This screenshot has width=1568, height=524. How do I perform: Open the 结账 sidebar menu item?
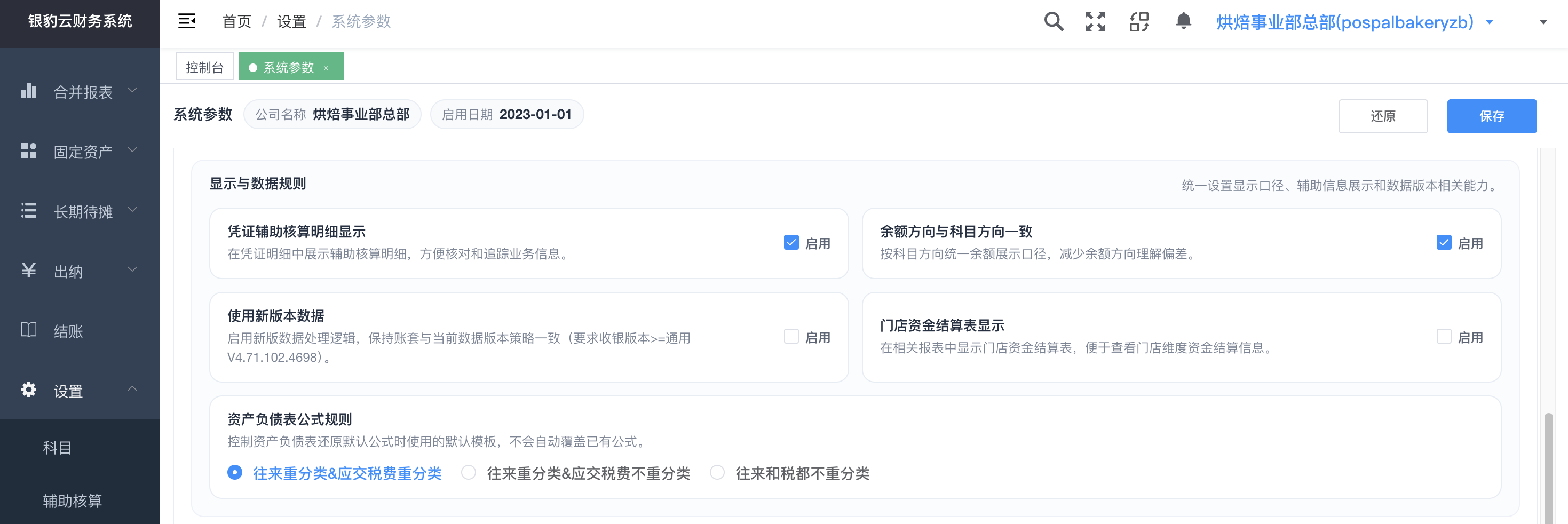[x=80, y=330]
